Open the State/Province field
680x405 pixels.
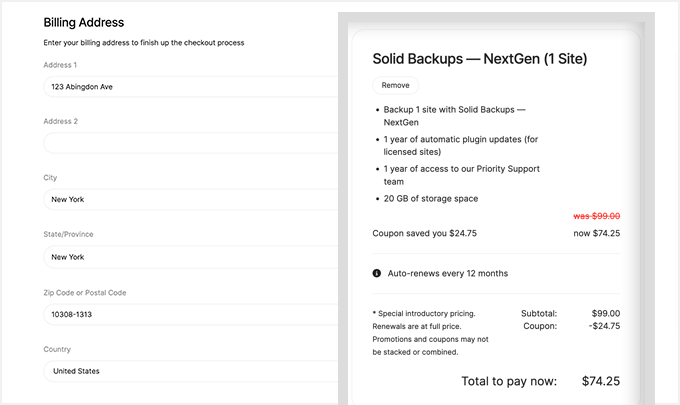click(x=190, y=257)
